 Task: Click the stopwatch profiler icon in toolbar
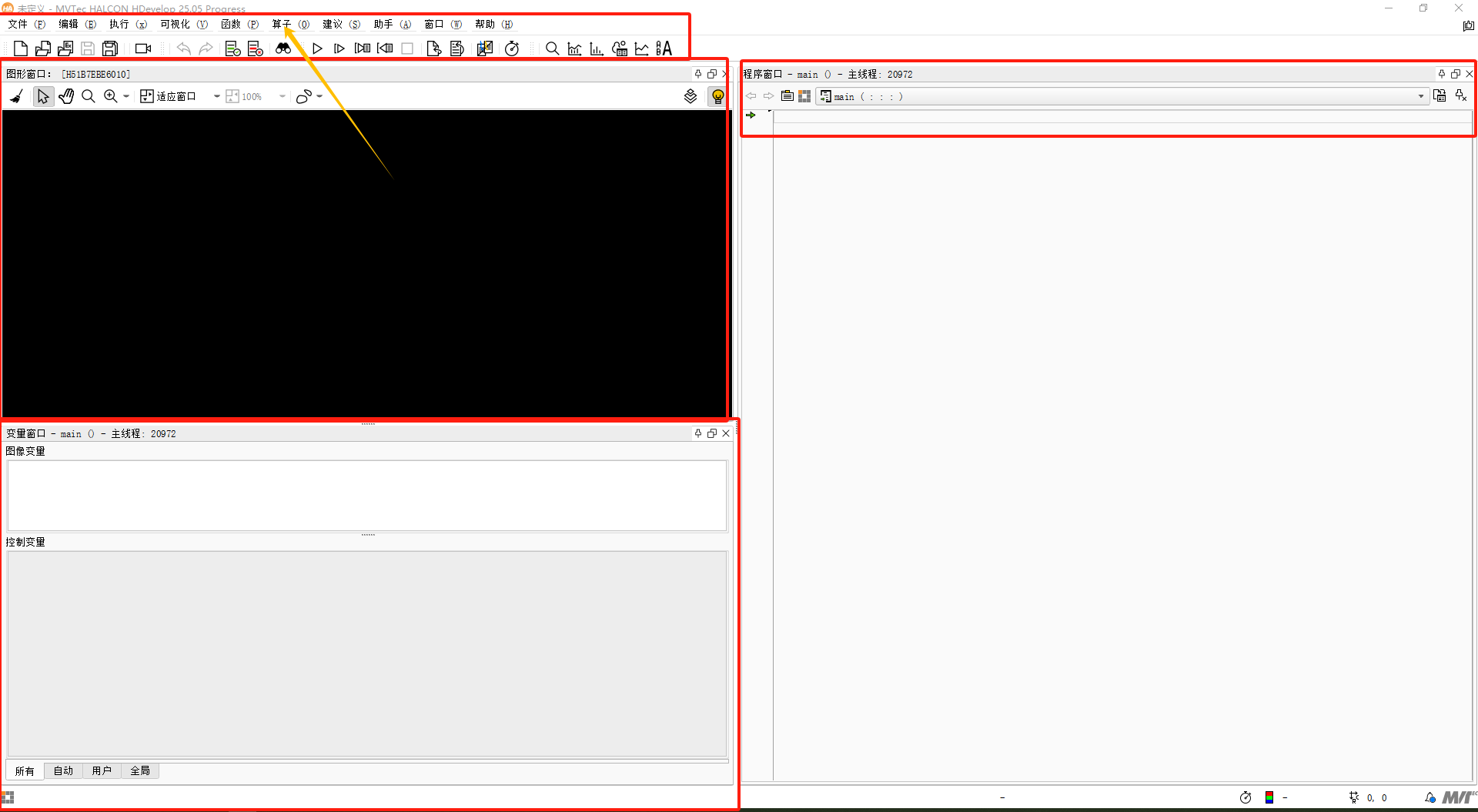pos(512,48)
